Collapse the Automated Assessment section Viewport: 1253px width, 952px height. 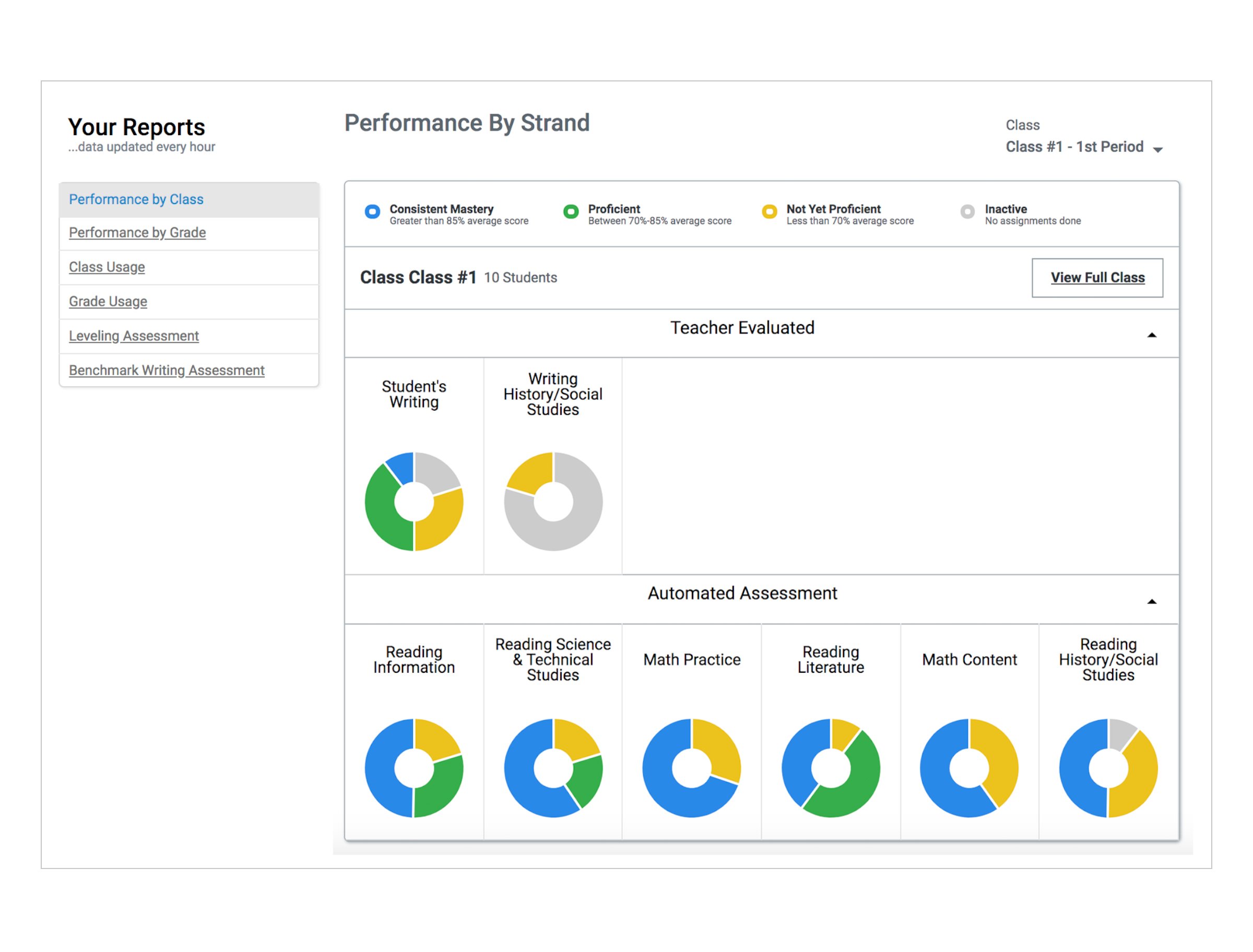tap(1152, 602)
